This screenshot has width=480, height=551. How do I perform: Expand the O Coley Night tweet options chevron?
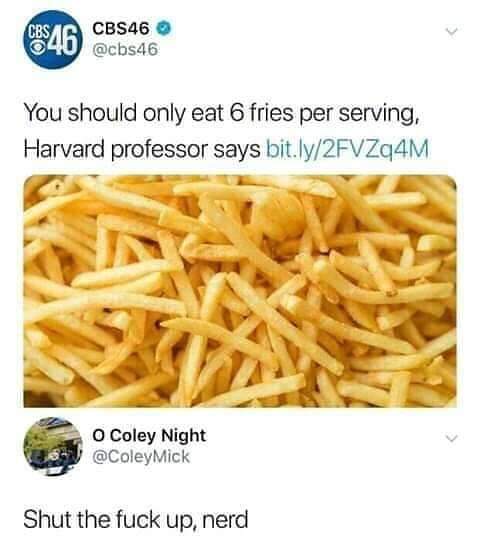[452, 438]
